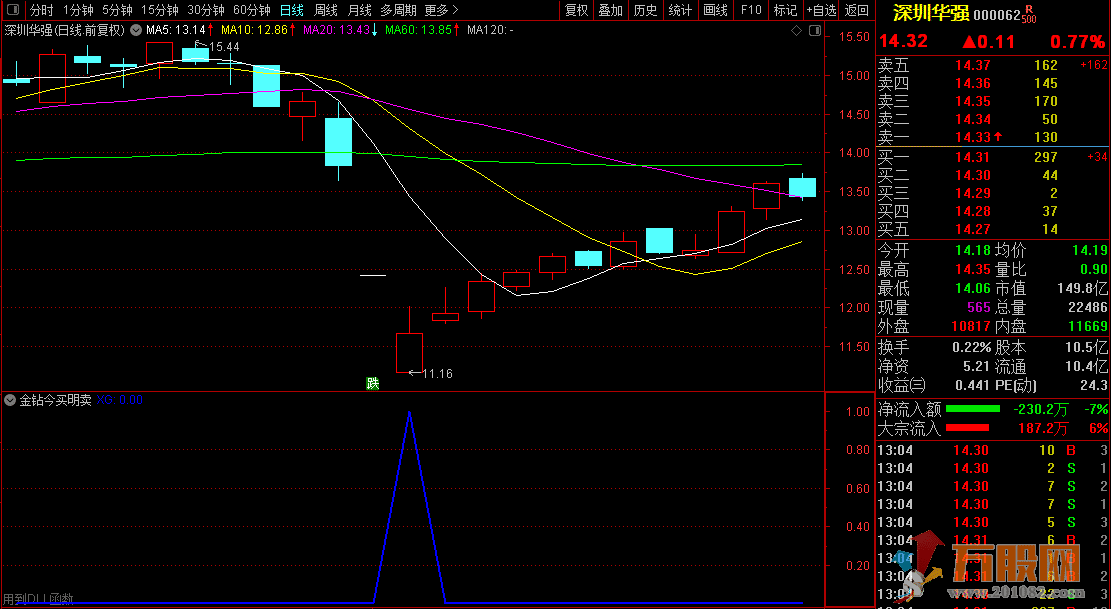The image size is (1111, 609).
Task: Click the candle labeled low 11.16
Action: tap(410, 352)
